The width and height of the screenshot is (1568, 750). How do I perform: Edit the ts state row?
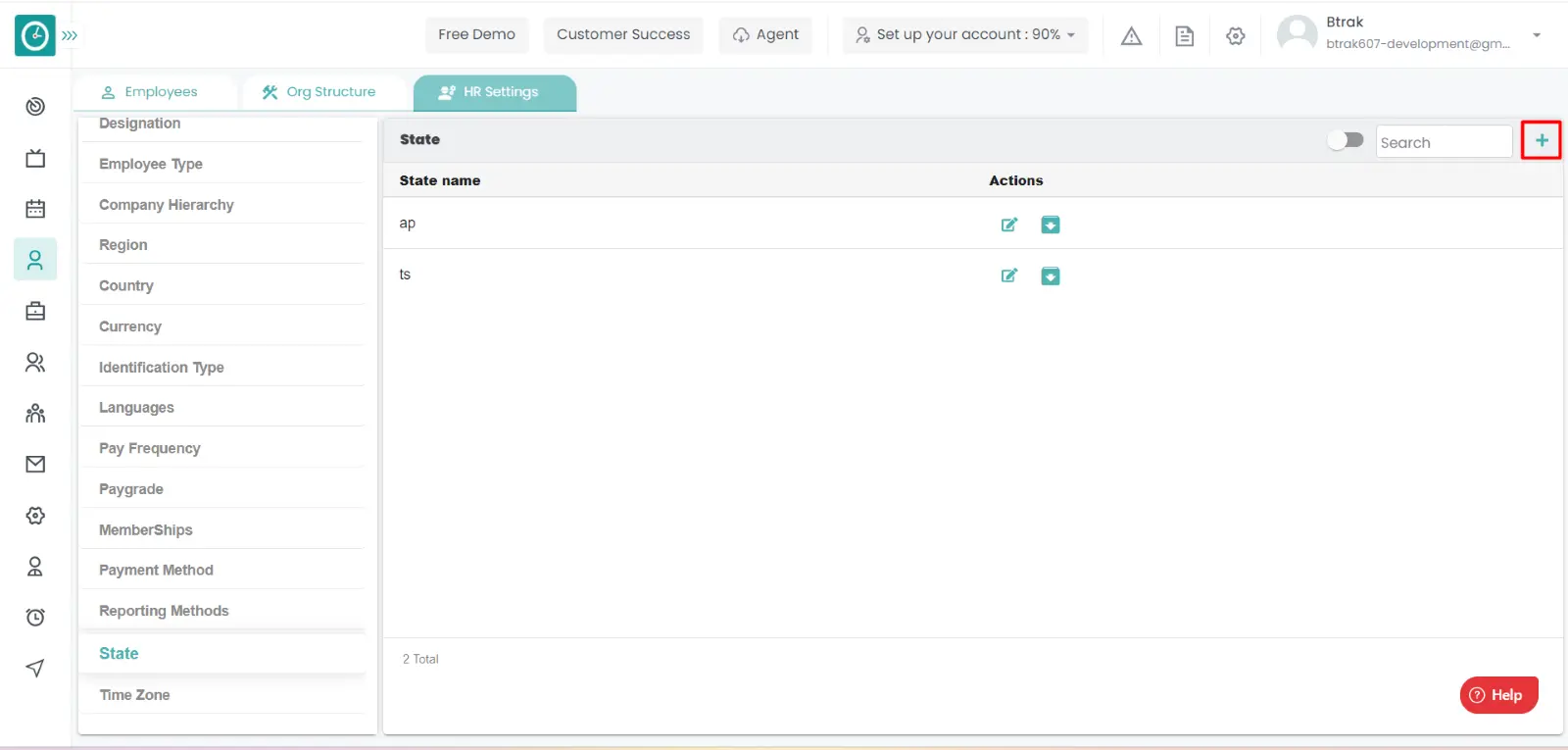(1008, 275)
